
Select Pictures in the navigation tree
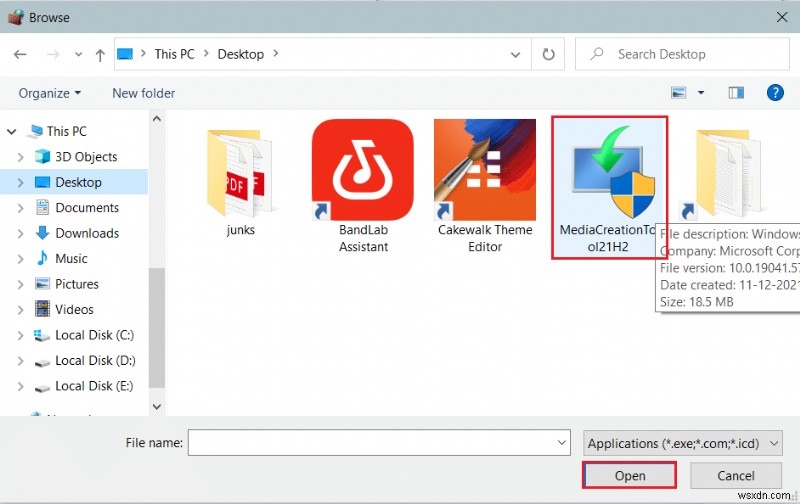coord(77,284)
